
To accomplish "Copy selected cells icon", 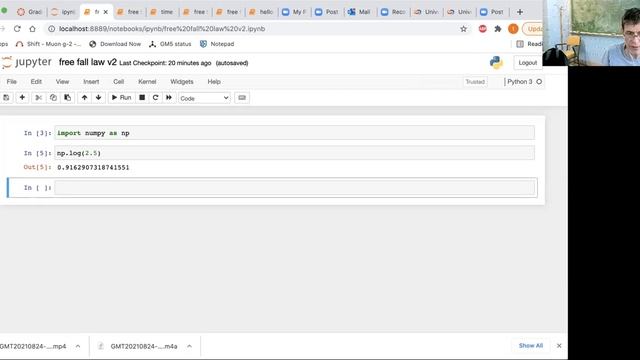I will (53, 98).
